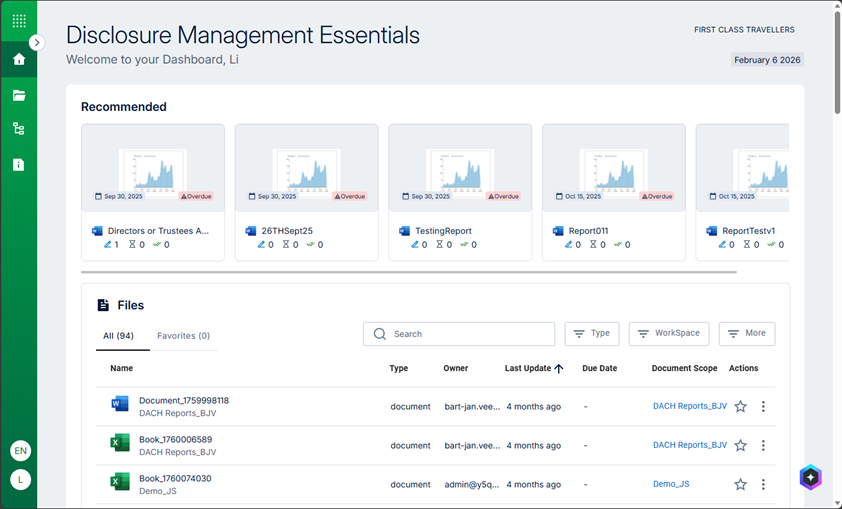Click the Sep 30, 2025 date on TestingReport card
The height and width of the screenshot is (509, 842).
(427, 197)
